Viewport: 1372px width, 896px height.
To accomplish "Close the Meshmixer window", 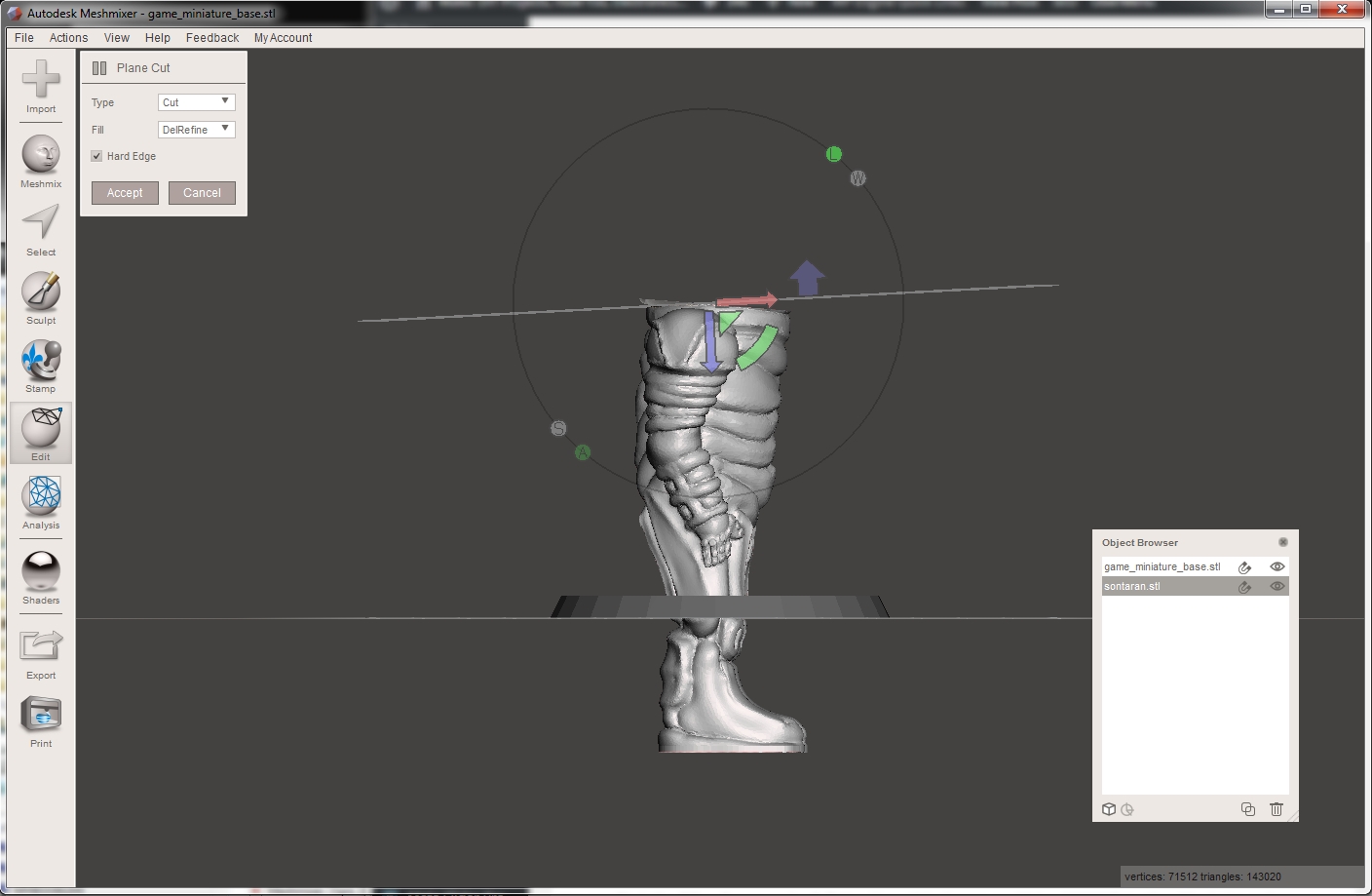I will pos(1343,10).
